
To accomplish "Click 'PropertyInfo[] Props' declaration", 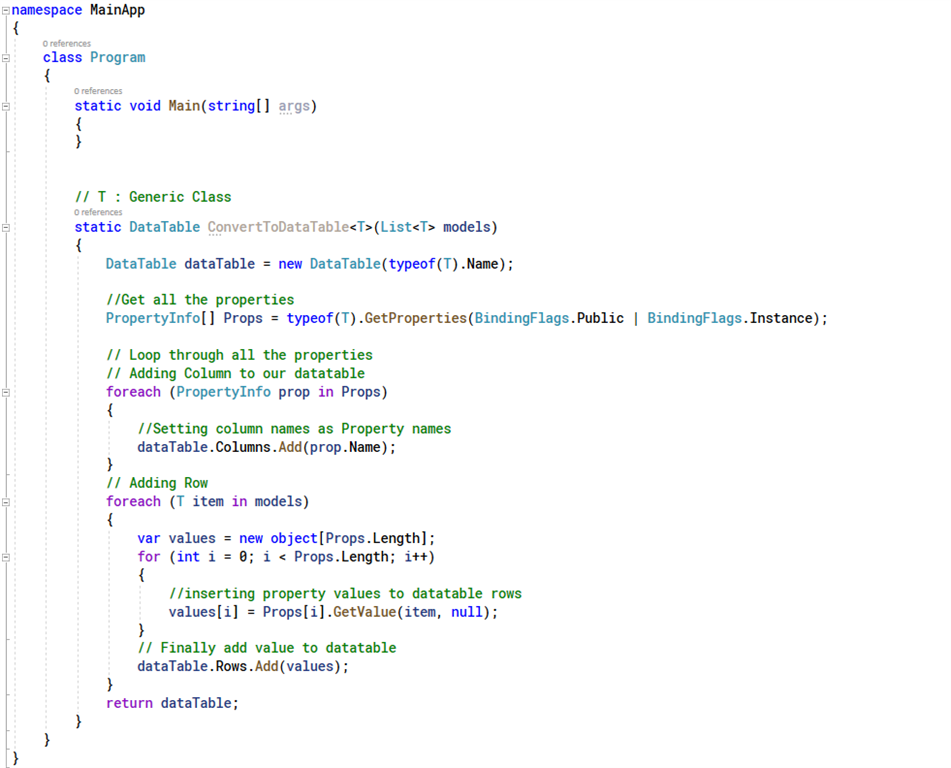I will 184,318.
